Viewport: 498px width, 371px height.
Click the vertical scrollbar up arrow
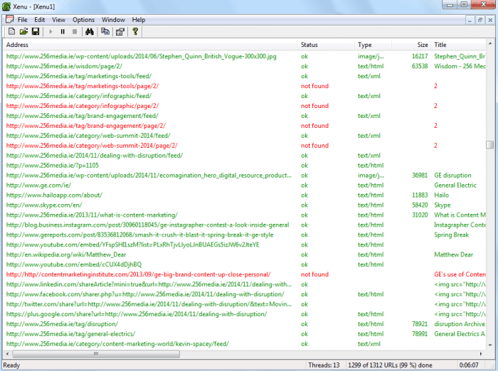[x=490, y=44]
